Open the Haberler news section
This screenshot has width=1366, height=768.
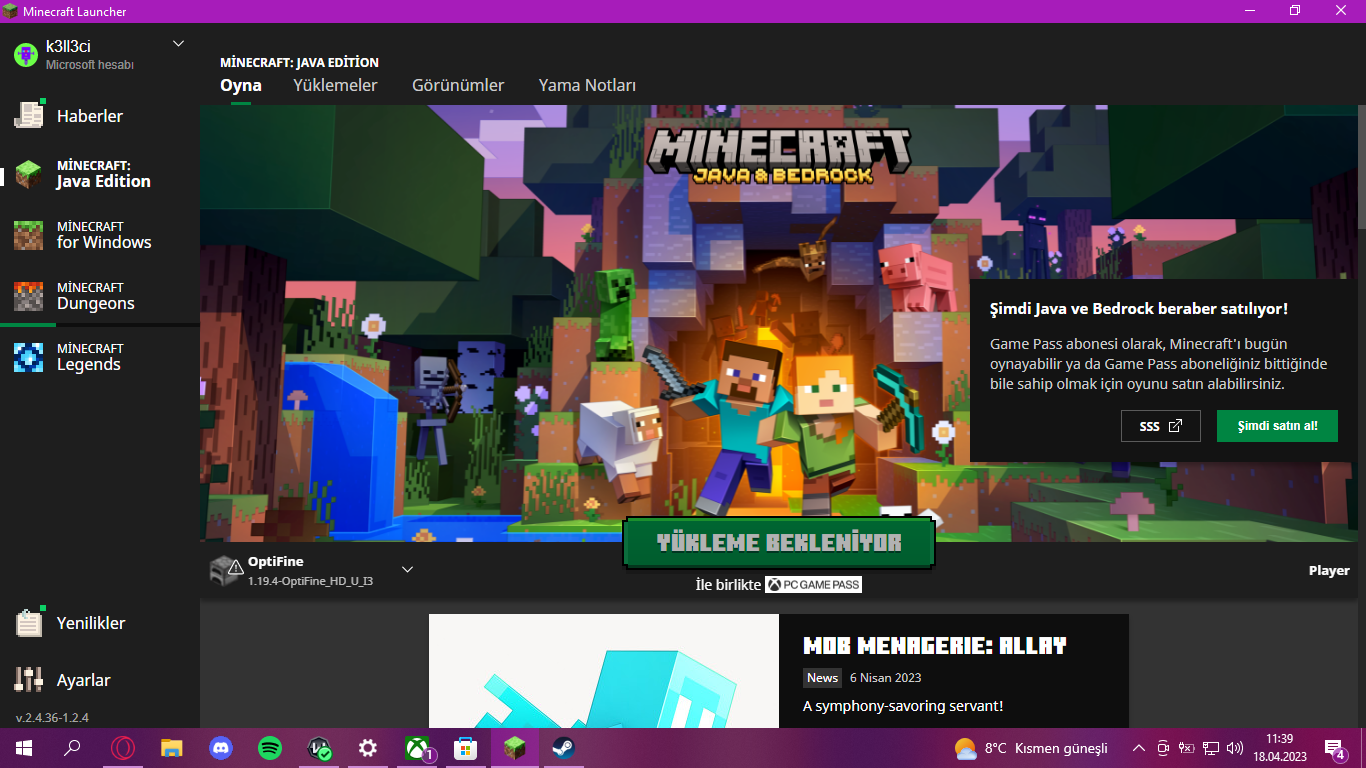99,116
